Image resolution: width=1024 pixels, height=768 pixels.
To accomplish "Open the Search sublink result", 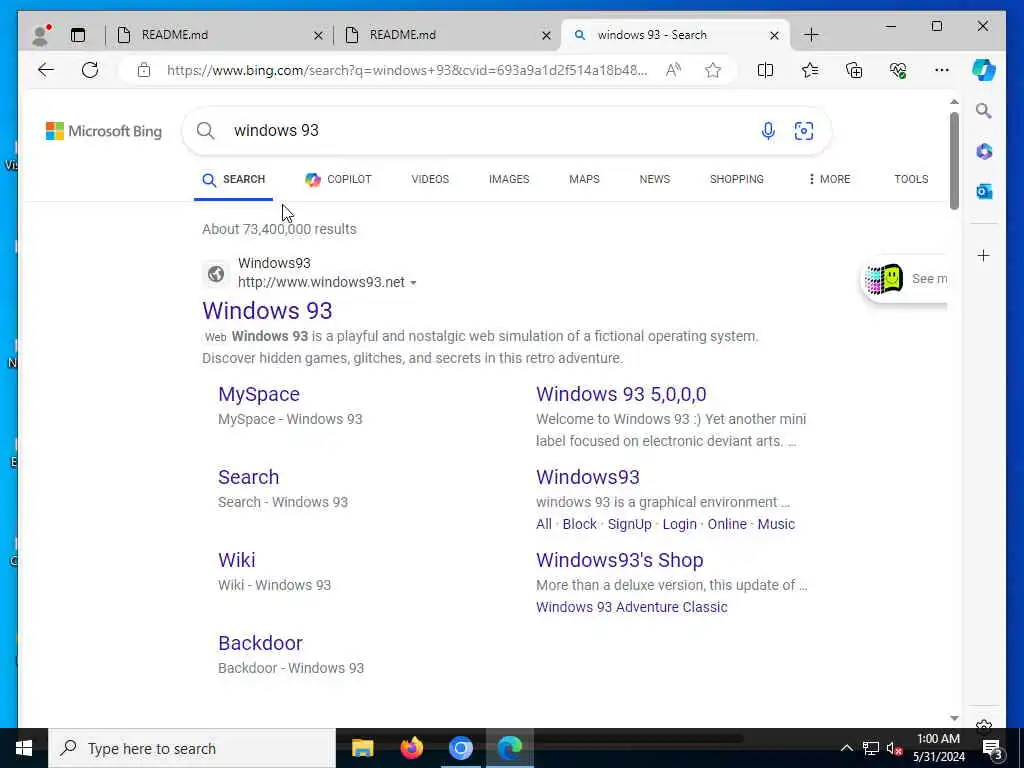I will pos(248,477).
